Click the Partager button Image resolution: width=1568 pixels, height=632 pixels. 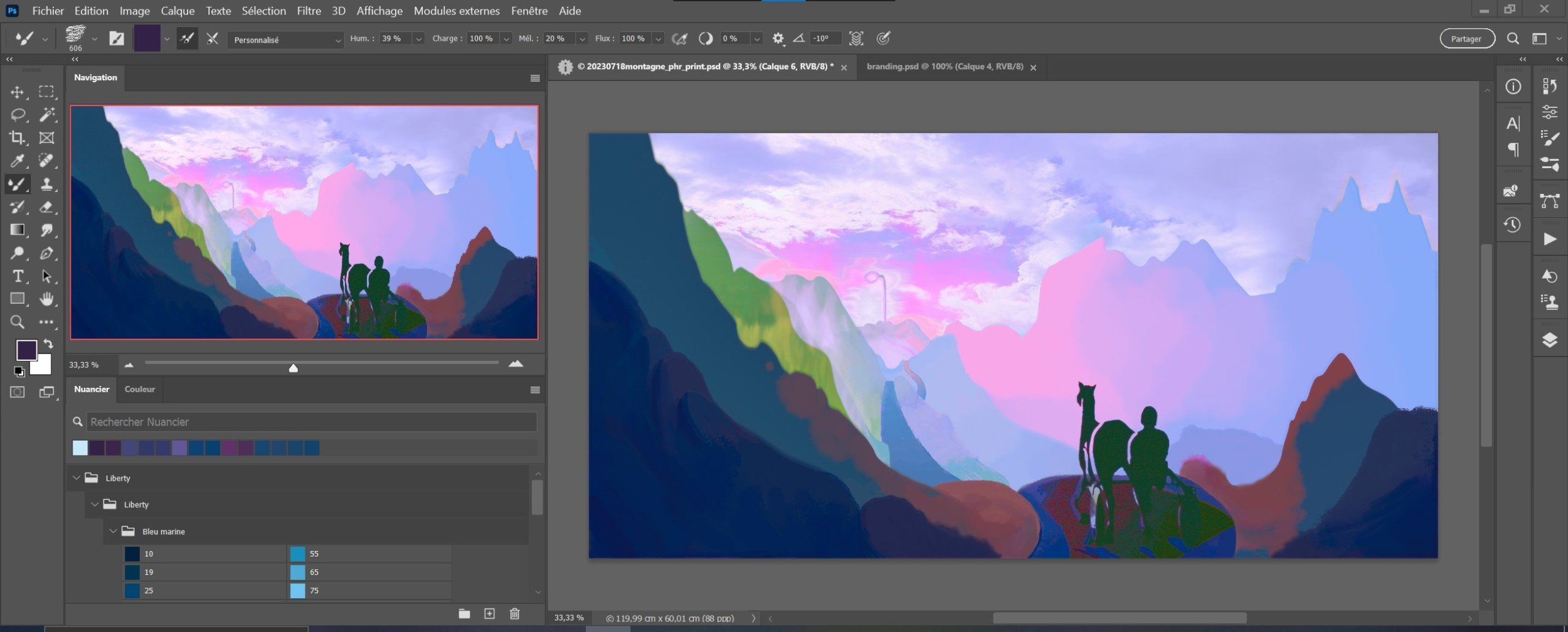1466,39
